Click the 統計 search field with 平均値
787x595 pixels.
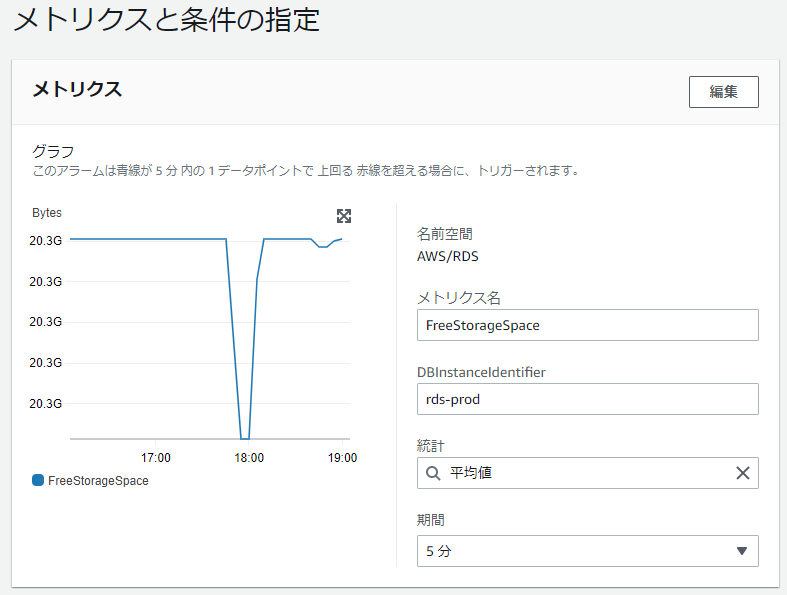tap(587, 473)
